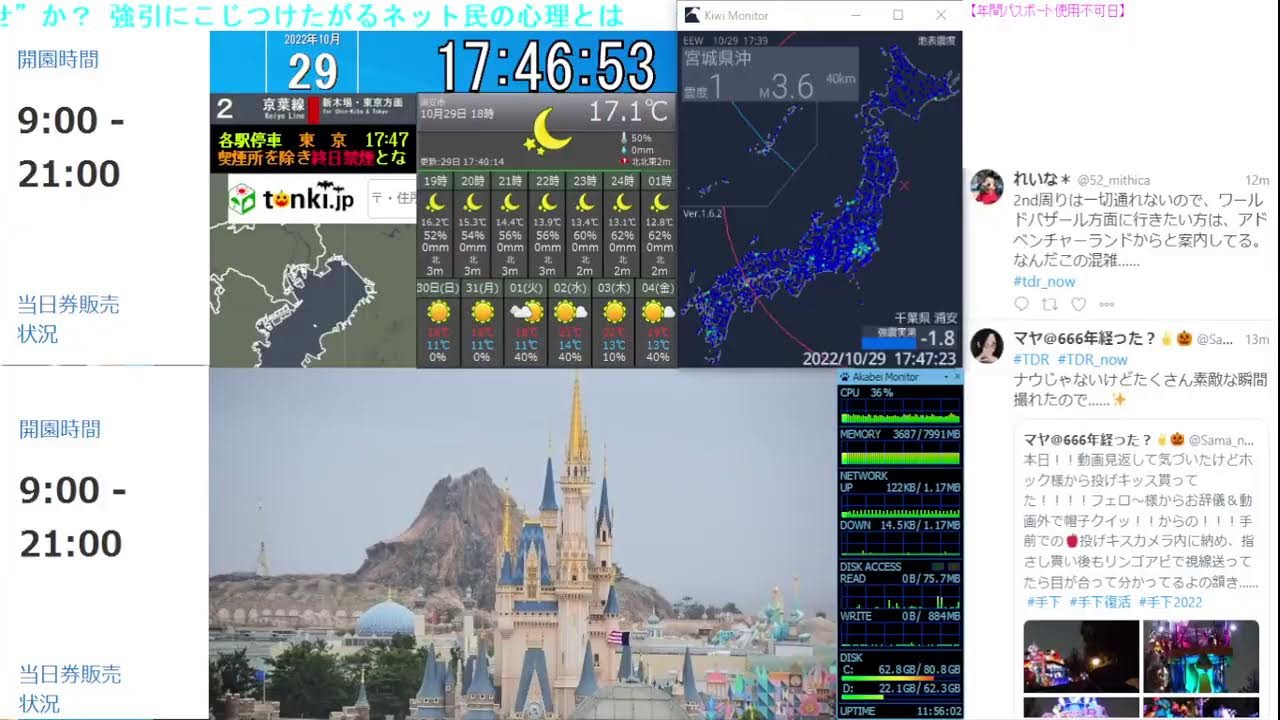This screenshot has width=1280, height=720.
Task: Click the 17:46:53 clock display
Action: pyautogui.click(x=547, y=66)
